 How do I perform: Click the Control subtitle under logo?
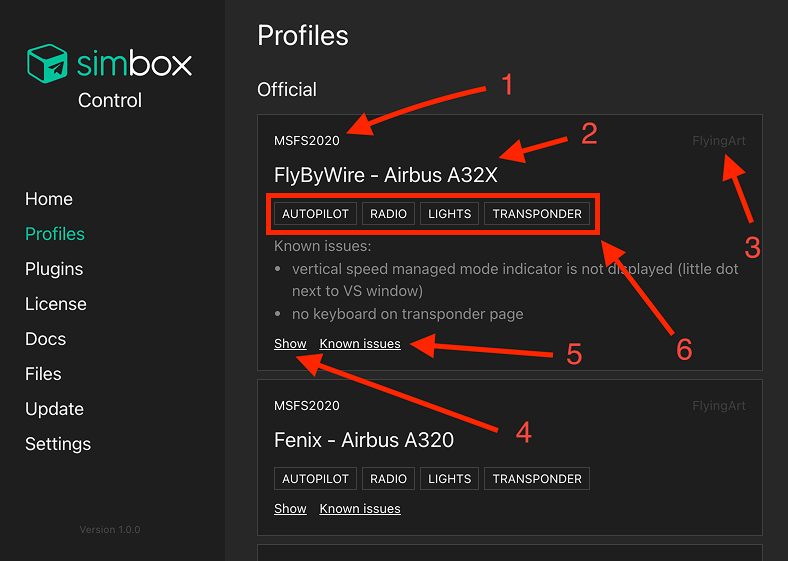pyautogui.click(x=110, y=101)
